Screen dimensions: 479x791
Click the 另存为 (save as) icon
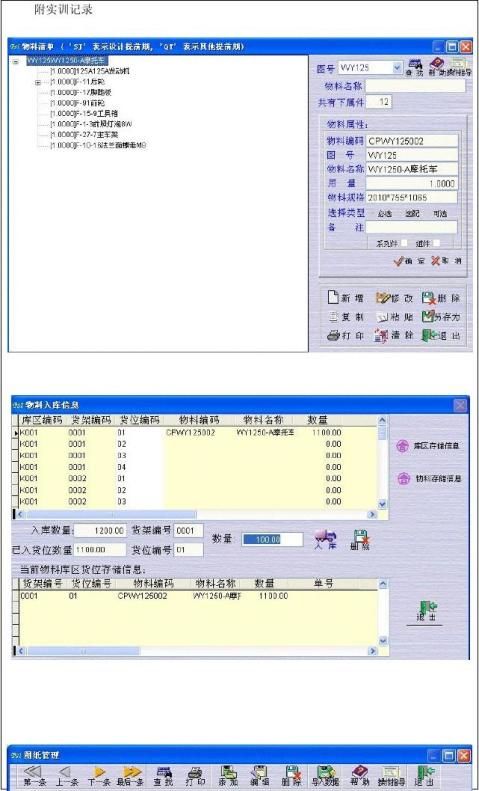click(x=428, y=317)
